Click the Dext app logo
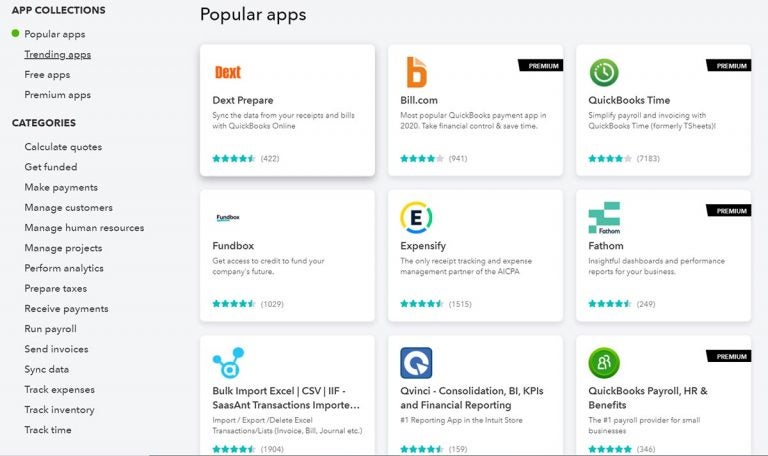 (x=228, y=72)
